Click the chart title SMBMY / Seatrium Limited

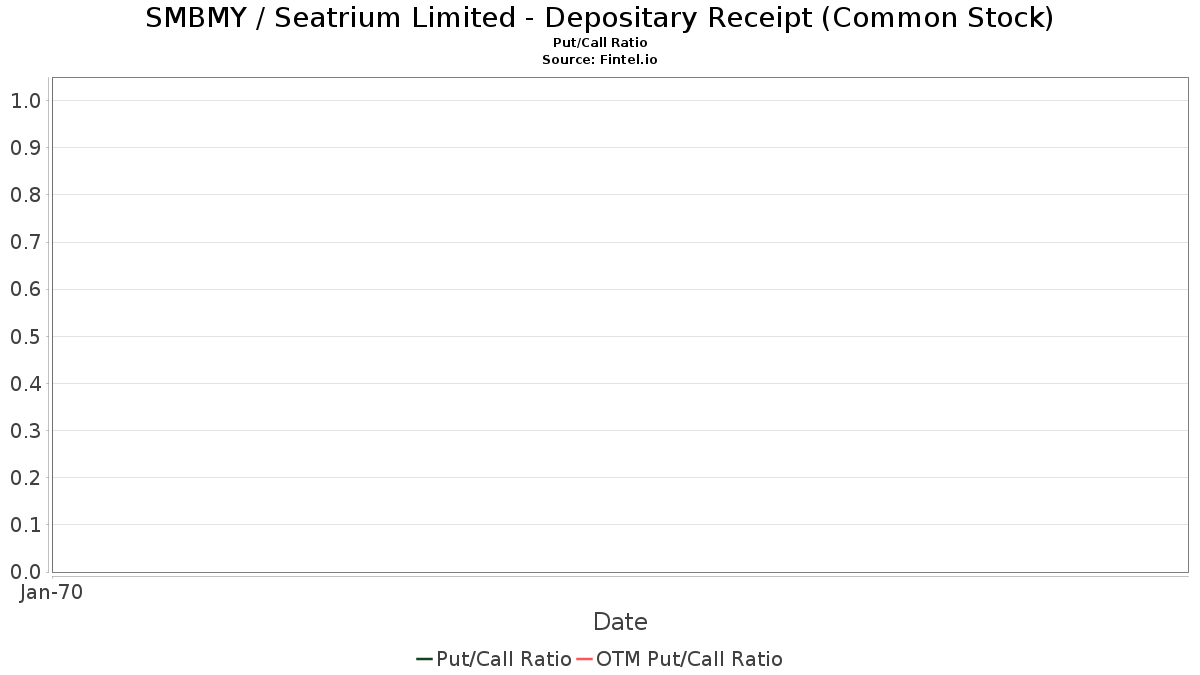coord(600,18)
